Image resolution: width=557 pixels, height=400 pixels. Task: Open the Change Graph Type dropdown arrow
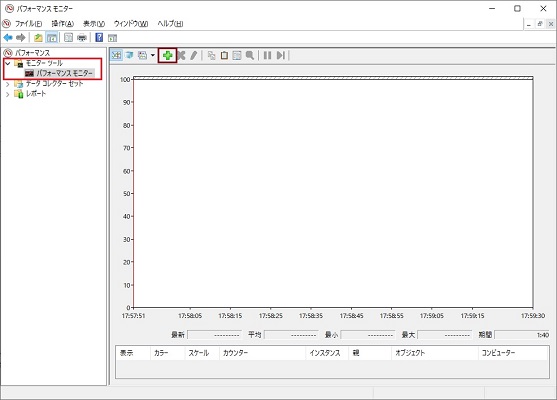pos(153,55)
